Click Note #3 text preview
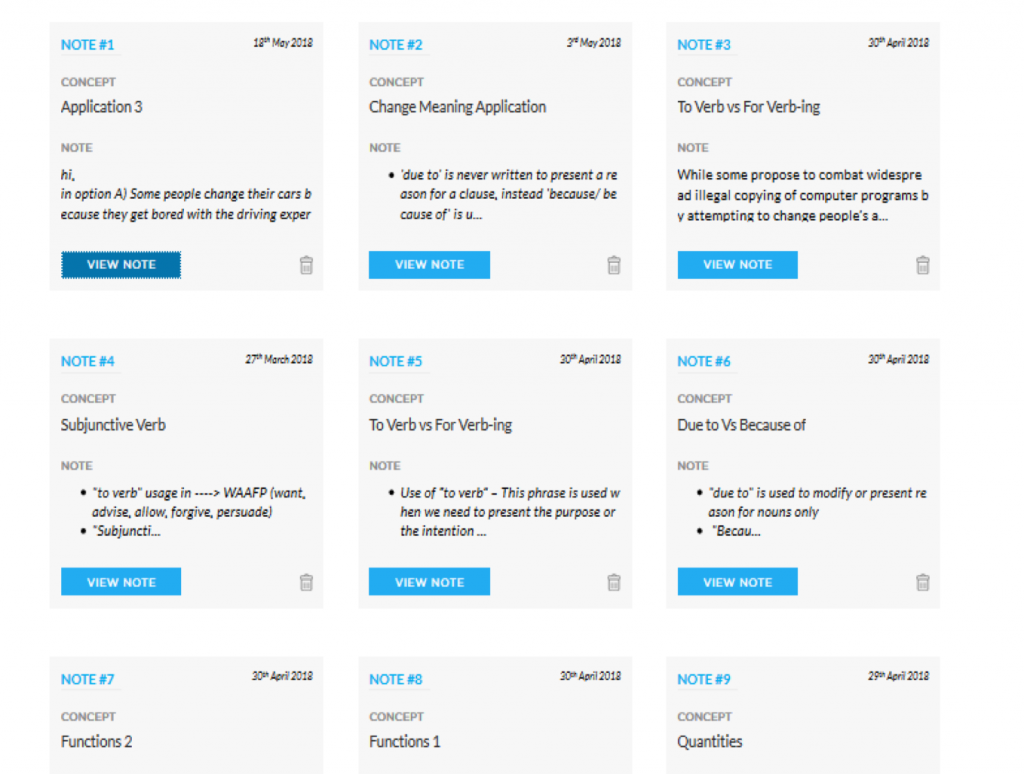Image resolution: width=1024 pixels, height=774 pixels. tap(802, 195)
